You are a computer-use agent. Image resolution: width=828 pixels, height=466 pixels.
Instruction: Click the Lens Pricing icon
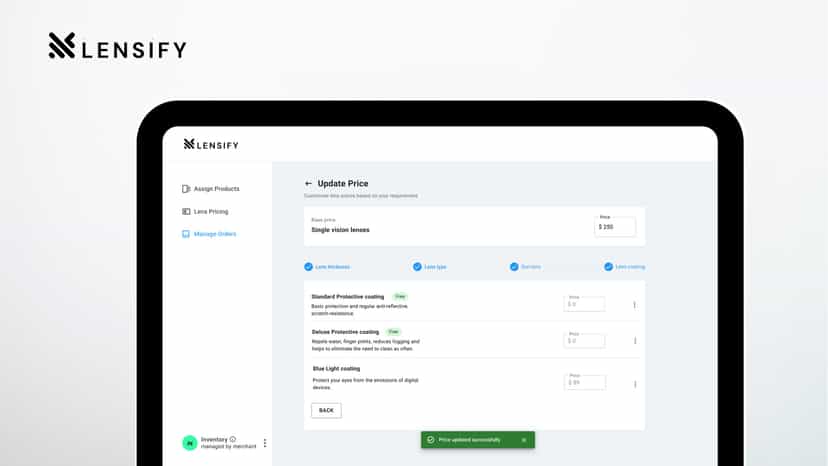point(186,211)
